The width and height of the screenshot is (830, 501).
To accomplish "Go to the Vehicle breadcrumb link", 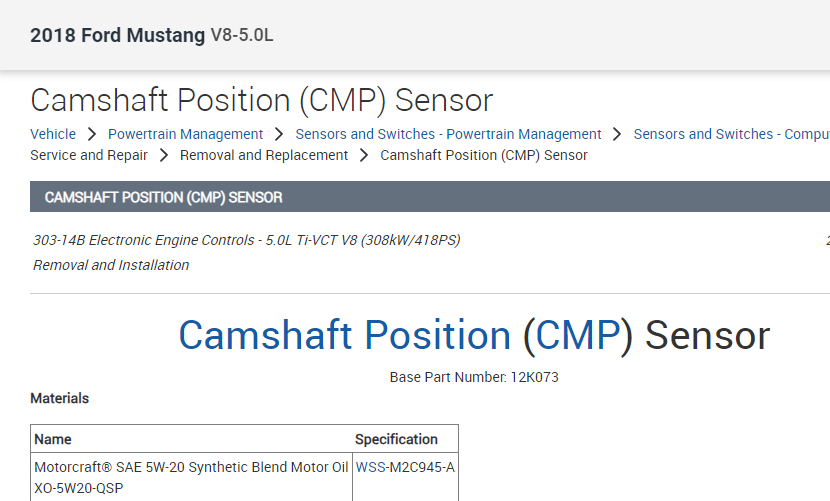I will pos(53,134).
